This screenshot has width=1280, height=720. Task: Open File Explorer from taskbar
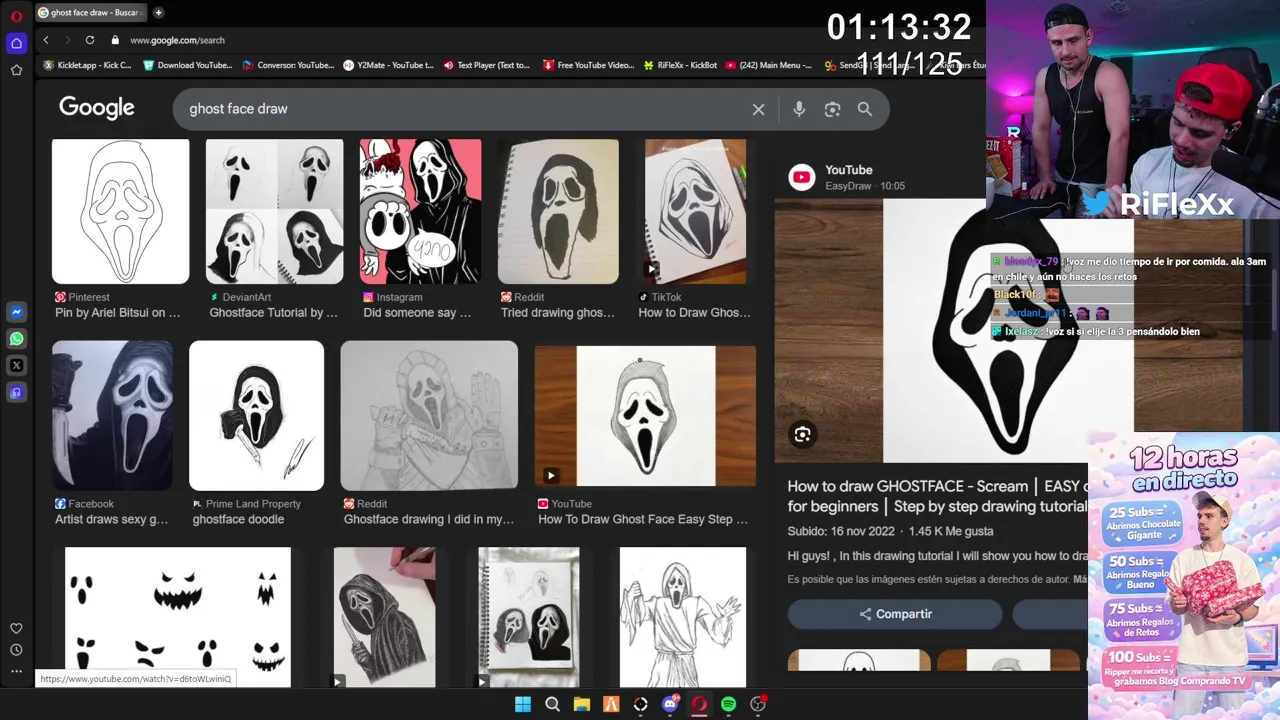581,704
